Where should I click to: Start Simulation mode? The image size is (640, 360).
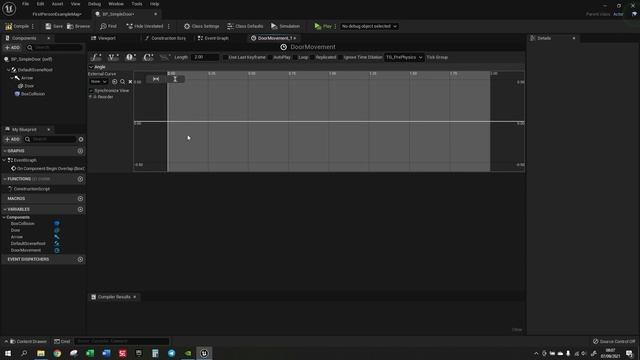[x=286, y=26]
